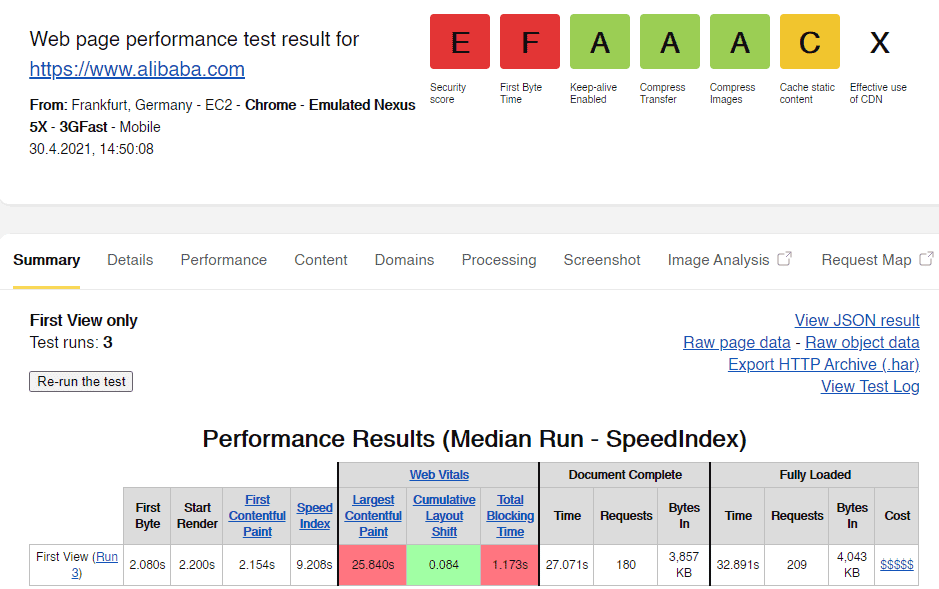Click the Test runs: 3 text
939x589 pixels.
[71, 342]
